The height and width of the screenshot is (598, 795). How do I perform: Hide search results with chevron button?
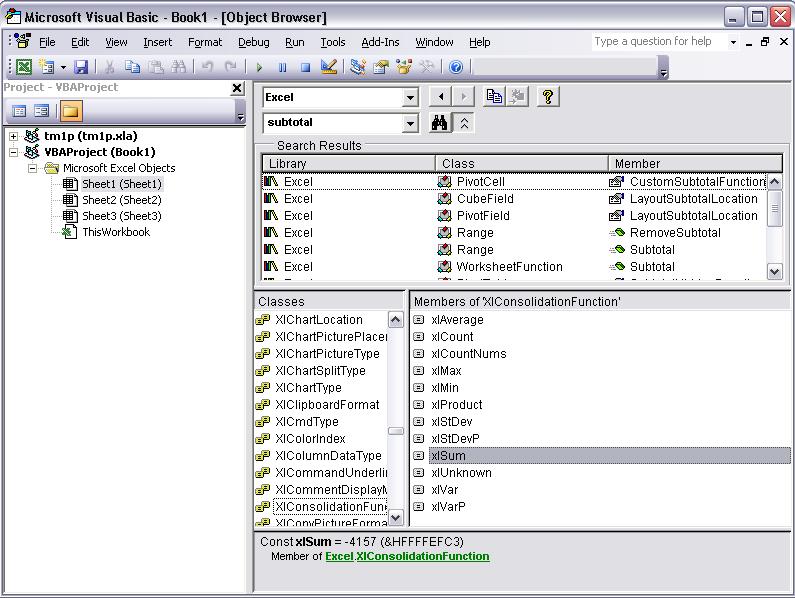pyautogui.click(x=463, y=122)
